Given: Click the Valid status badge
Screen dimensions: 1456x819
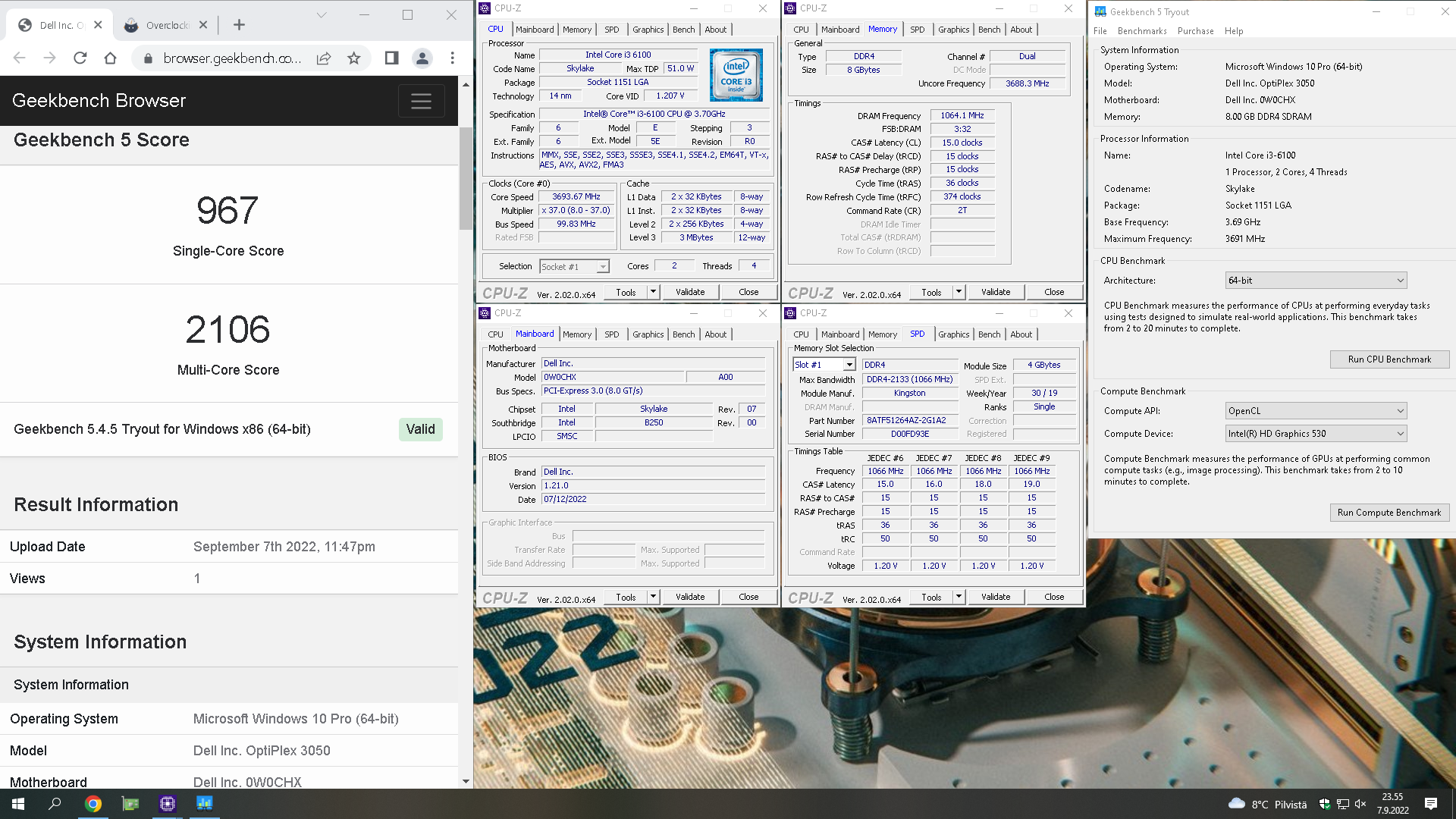Looking at the screenshot, I should (x=420, y=429).
